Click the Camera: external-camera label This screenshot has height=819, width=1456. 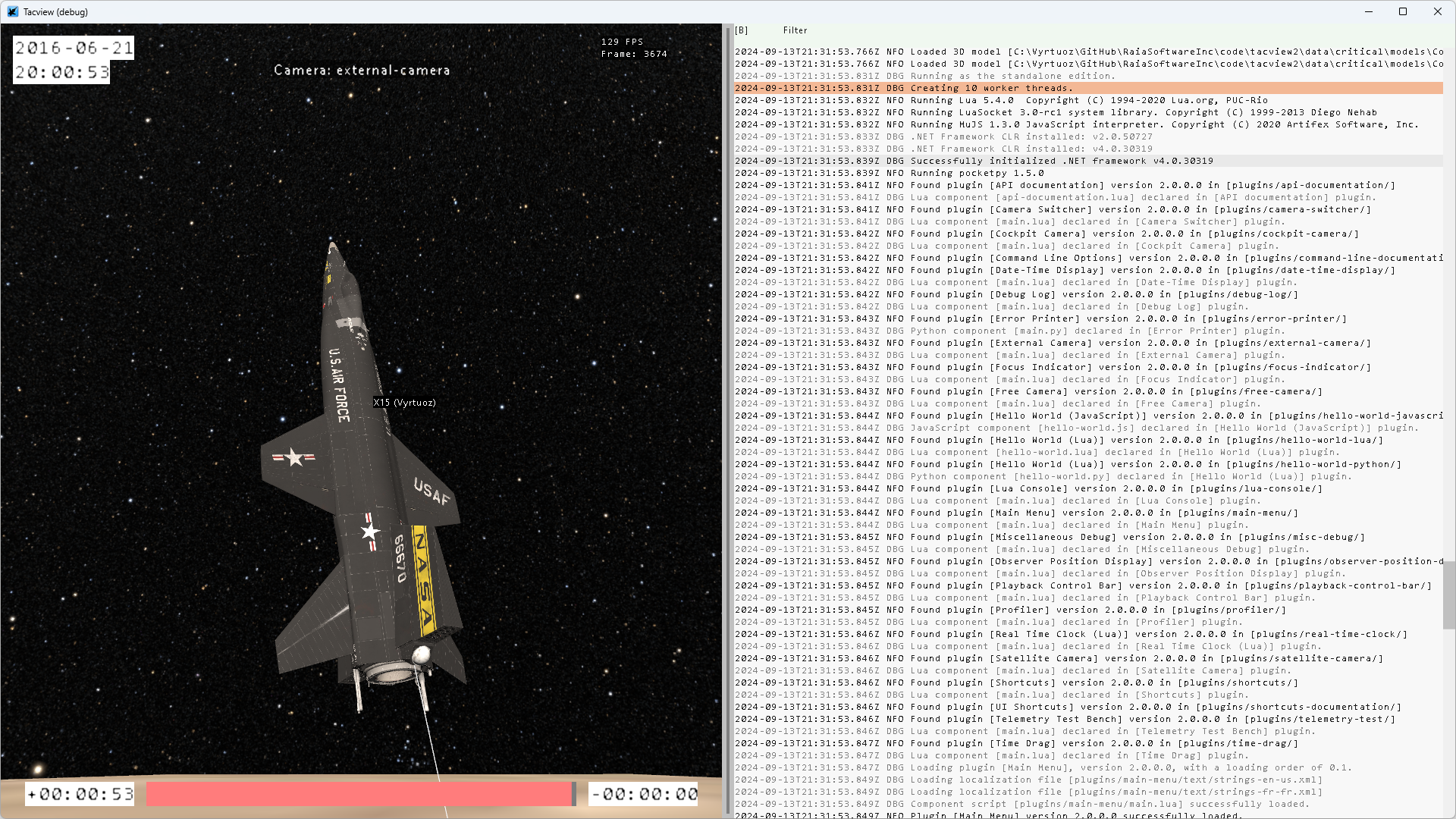362,71
